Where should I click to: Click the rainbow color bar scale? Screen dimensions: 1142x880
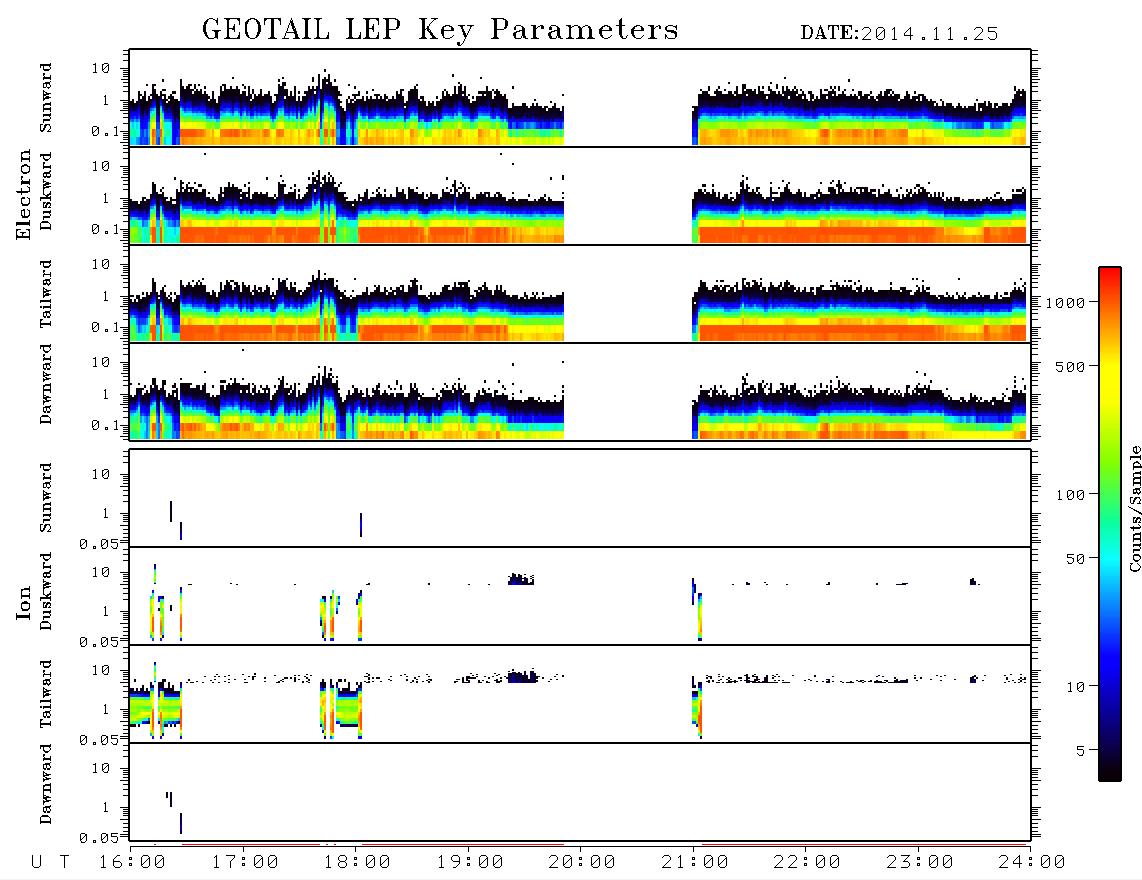point(1109,525)
